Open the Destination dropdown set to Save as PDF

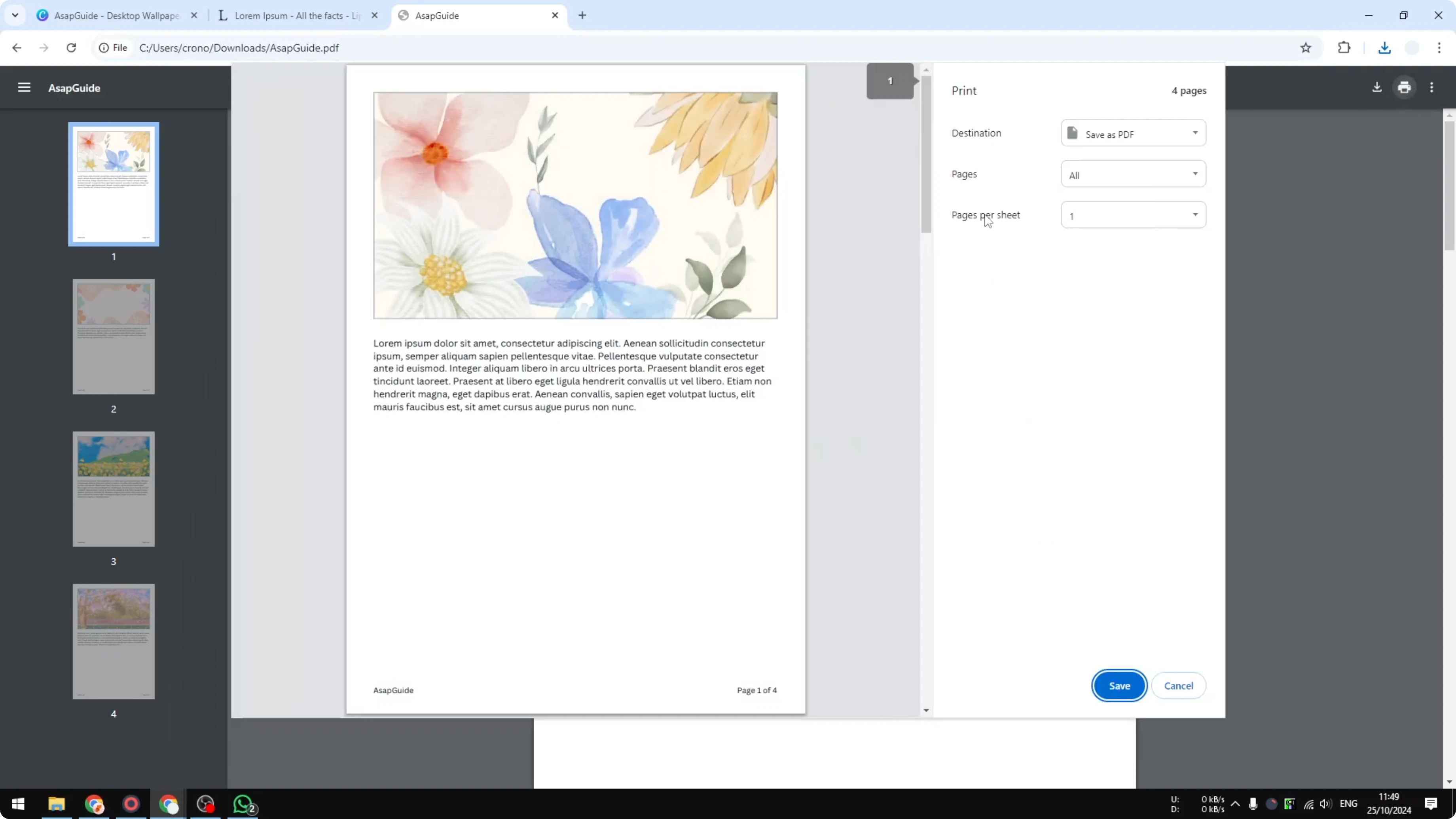click(x=1133, y=133)
